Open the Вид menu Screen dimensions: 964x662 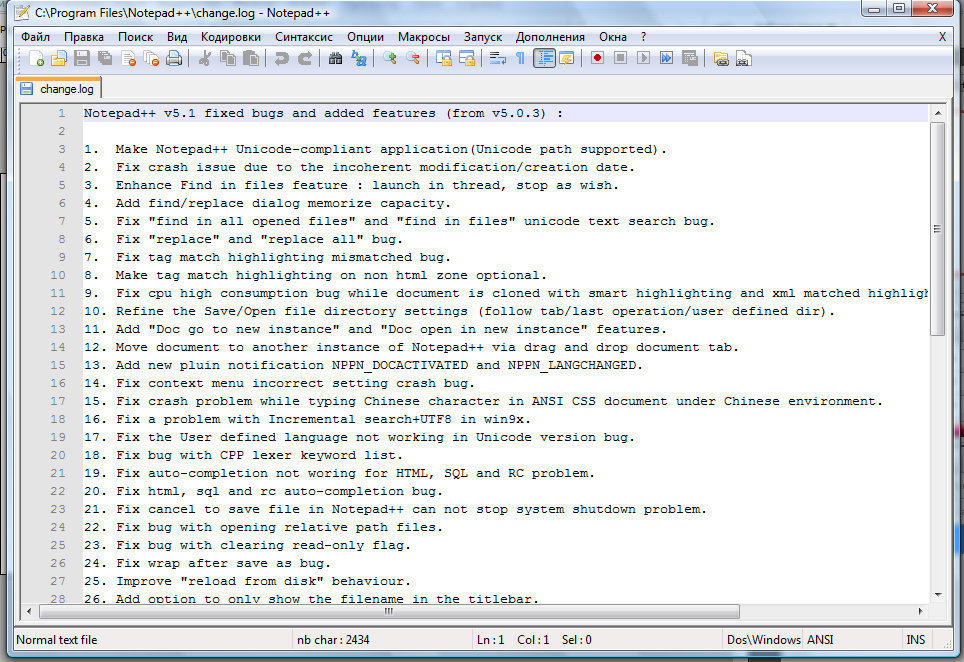[177, 37]
